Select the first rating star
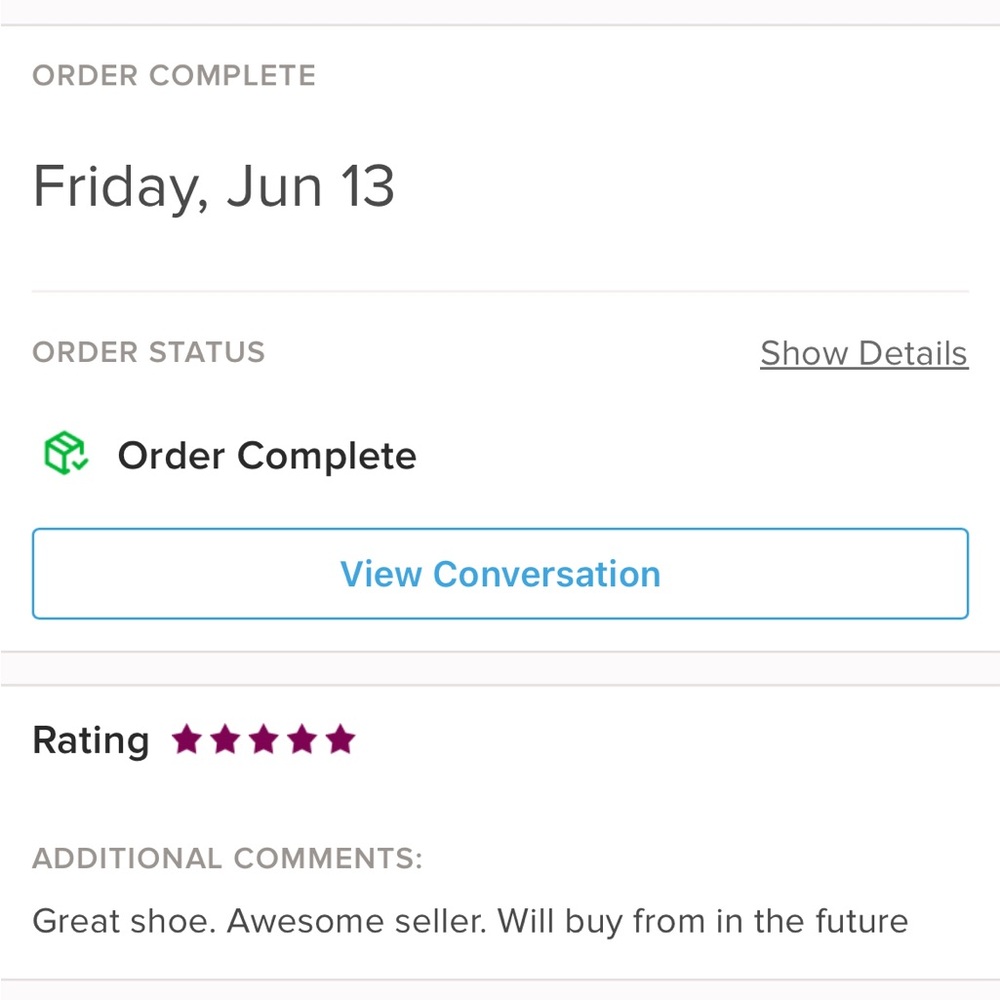Viewport: 1000px width, 1000px height. click(188, 739)
